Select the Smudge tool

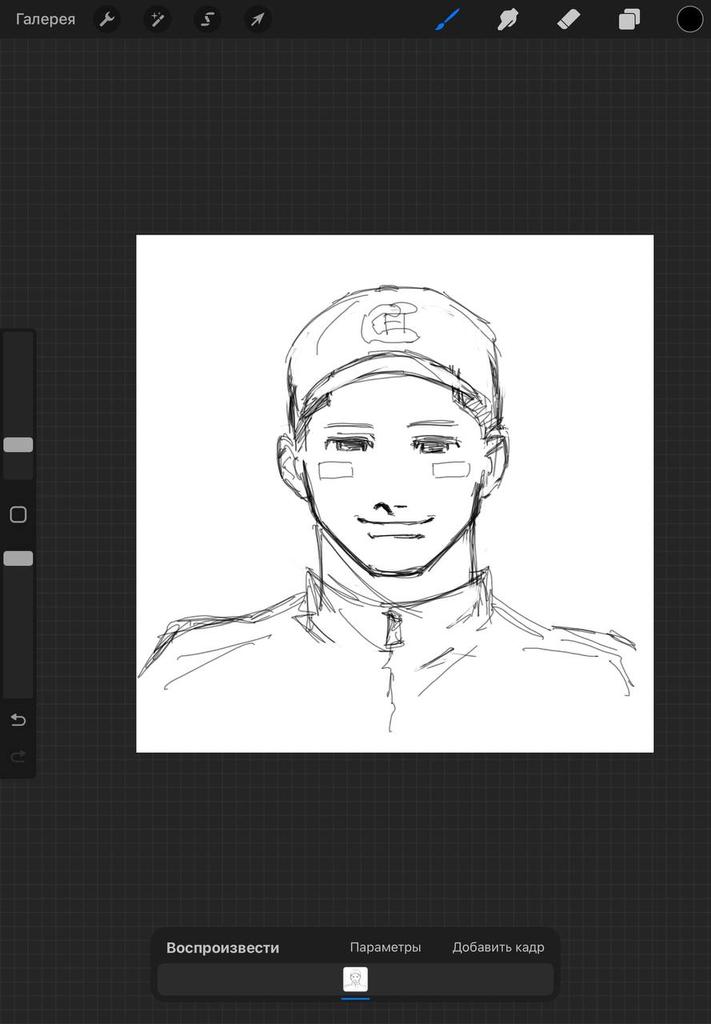(x=507, y=20)
